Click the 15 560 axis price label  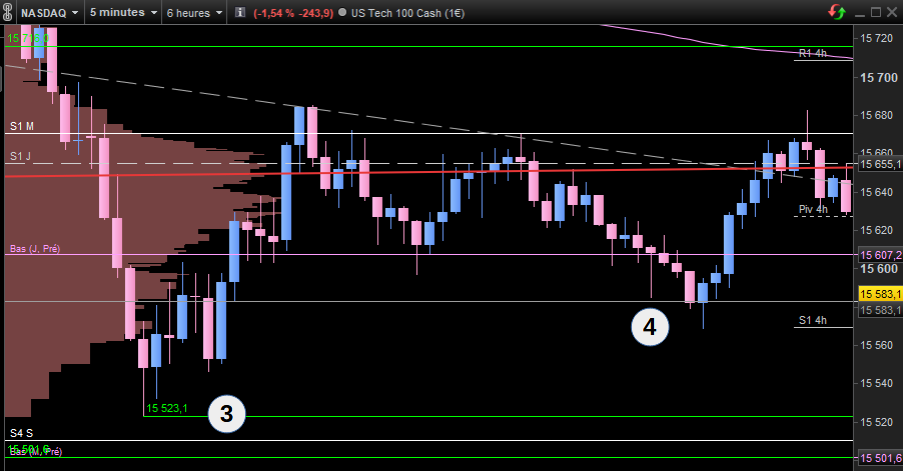click(x=877, y=345)
